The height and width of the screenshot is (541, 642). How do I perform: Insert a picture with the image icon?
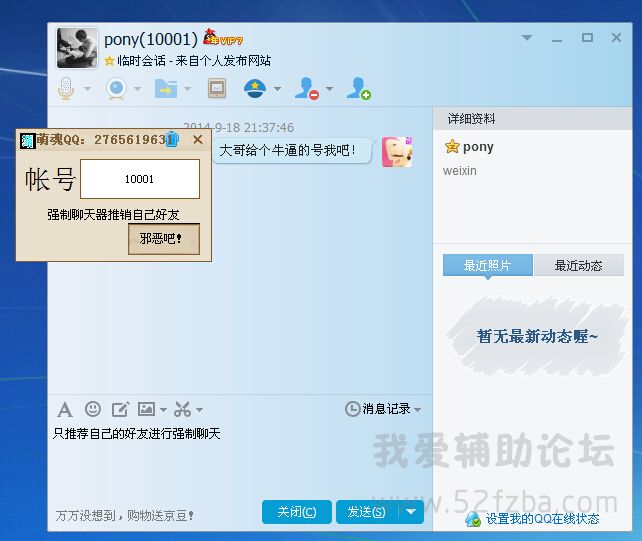[x=146, y=409]
